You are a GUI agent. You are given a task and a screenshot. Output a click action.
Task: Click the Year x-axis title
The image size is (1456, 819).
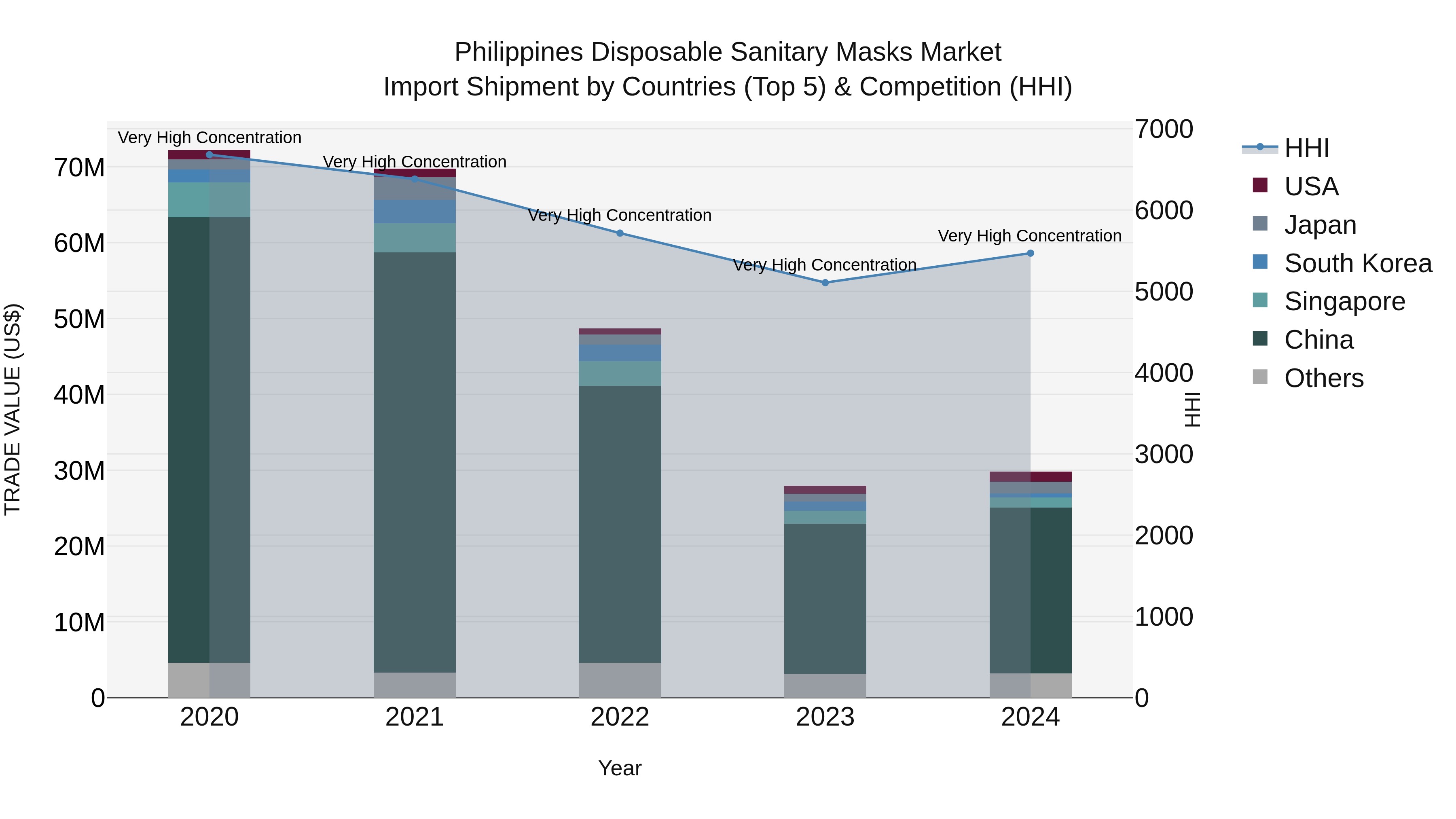point(620,769)
